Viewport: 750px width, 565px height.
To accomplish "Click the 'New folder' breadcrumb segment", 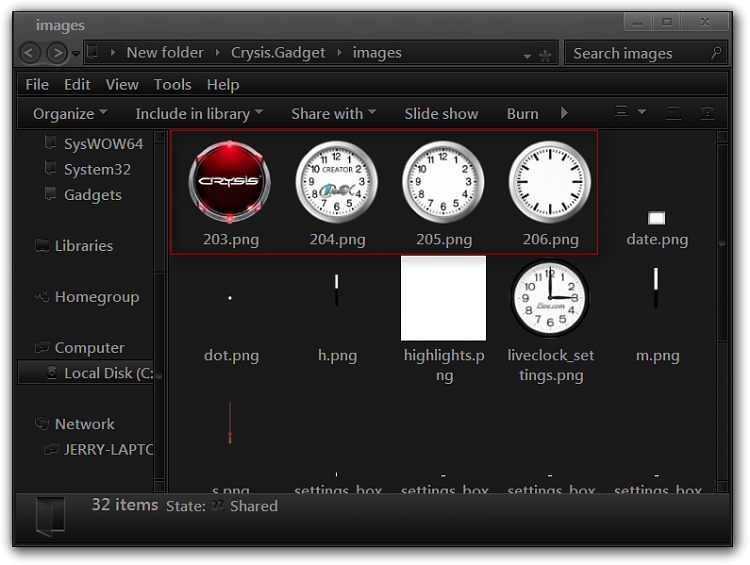I will [165, 52].
